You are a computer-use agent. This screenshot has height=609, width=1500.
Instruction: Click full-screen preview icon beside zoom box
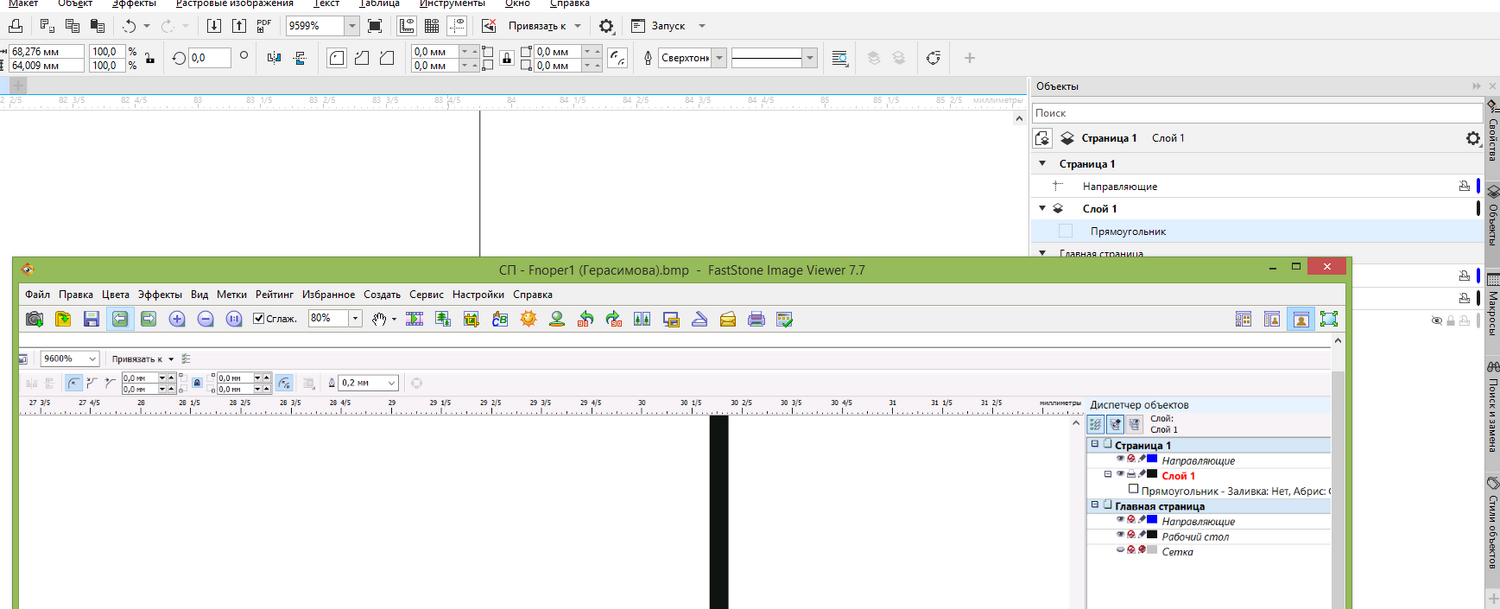(x=374, y=25)
